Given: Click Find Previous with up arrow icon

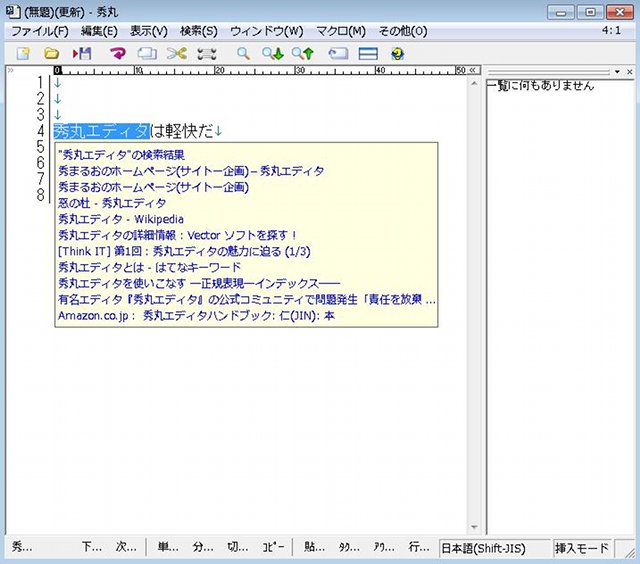Looking at the screenshot, I should click(303, 53).
